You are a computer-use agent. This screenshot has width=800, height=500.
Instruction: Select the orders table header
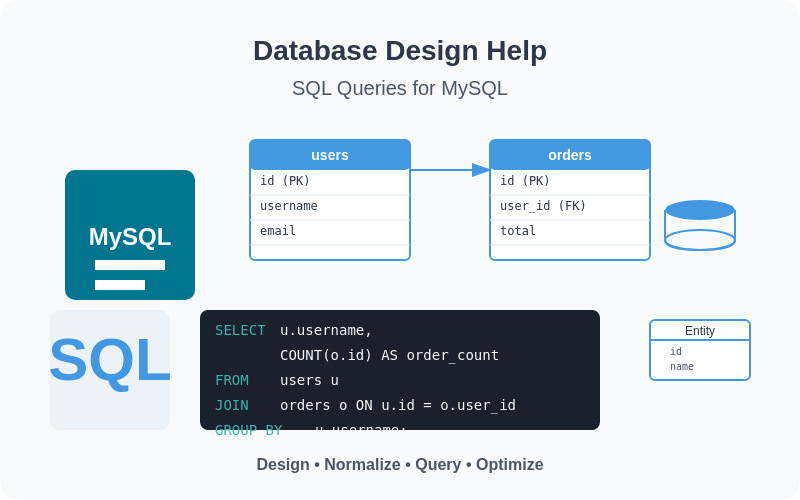point(570,155)
